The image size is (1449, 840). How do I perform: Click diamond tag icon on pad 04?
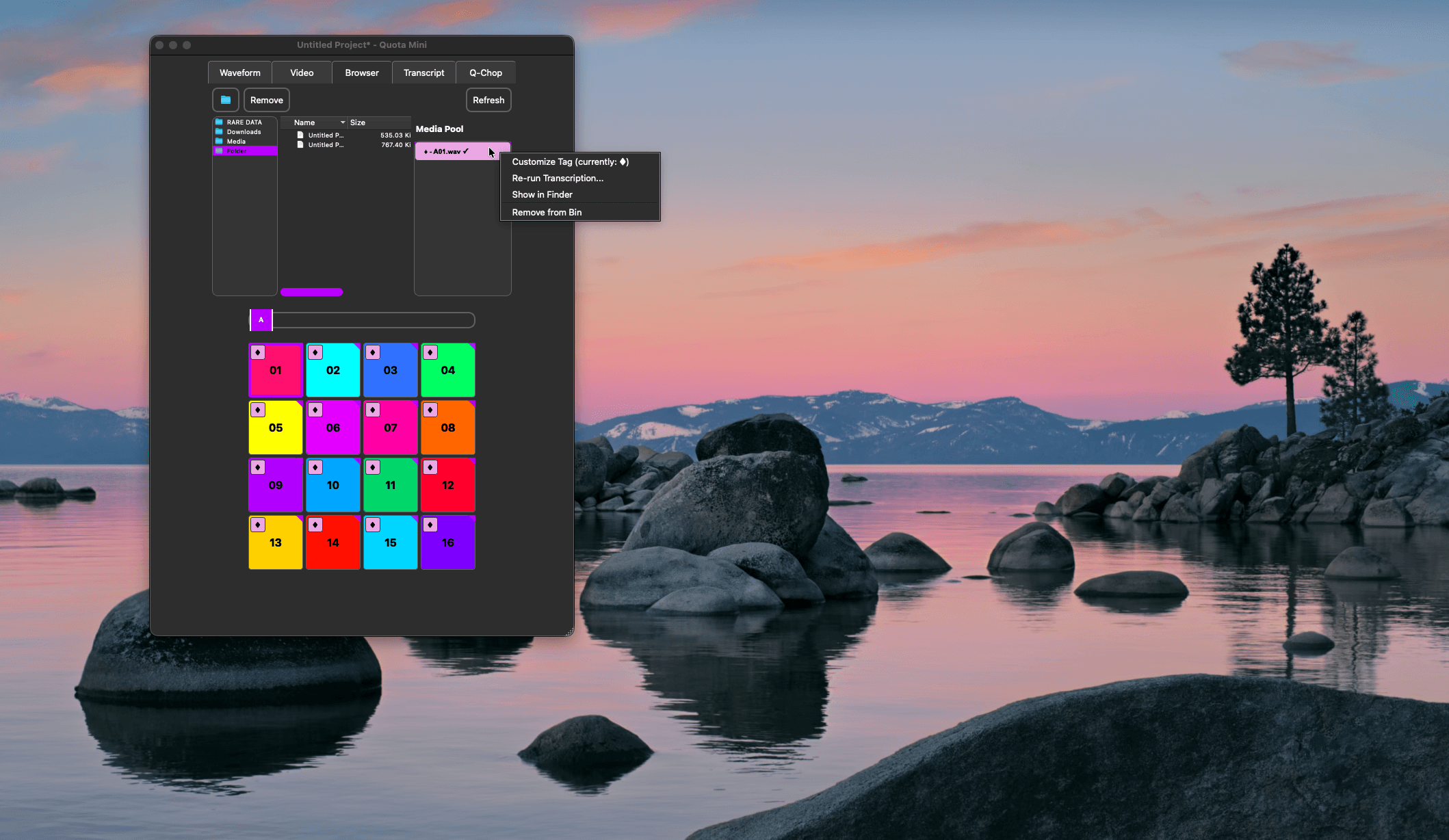click(430, 352)
